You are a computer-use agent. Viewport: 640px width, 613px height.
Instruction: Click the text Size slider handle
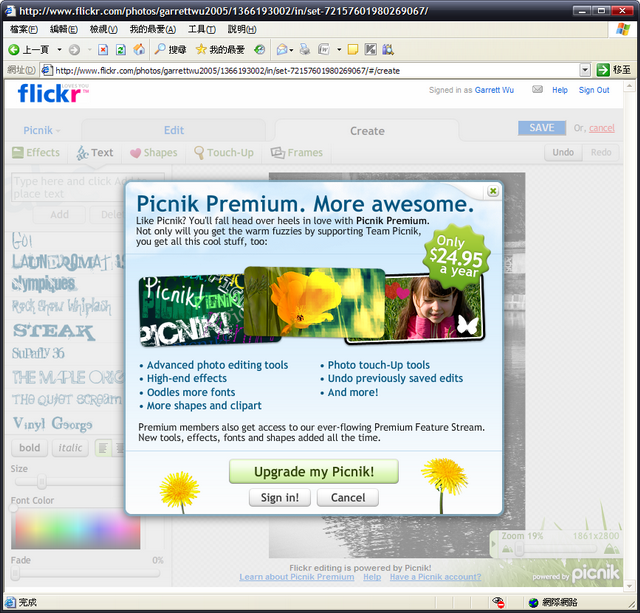click(41, 482)
